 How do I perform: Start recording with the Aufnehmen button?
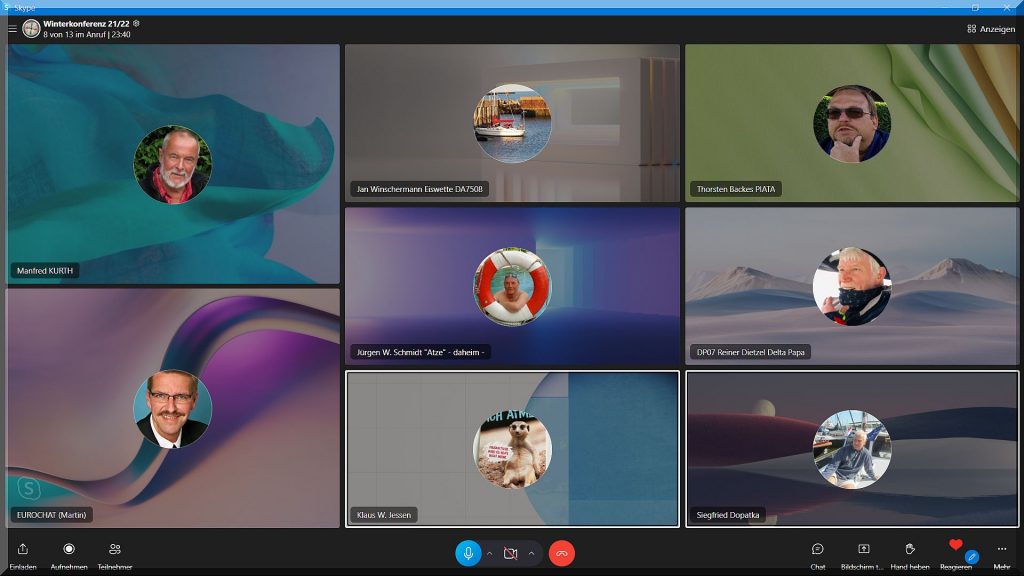(x=69, y=549)
